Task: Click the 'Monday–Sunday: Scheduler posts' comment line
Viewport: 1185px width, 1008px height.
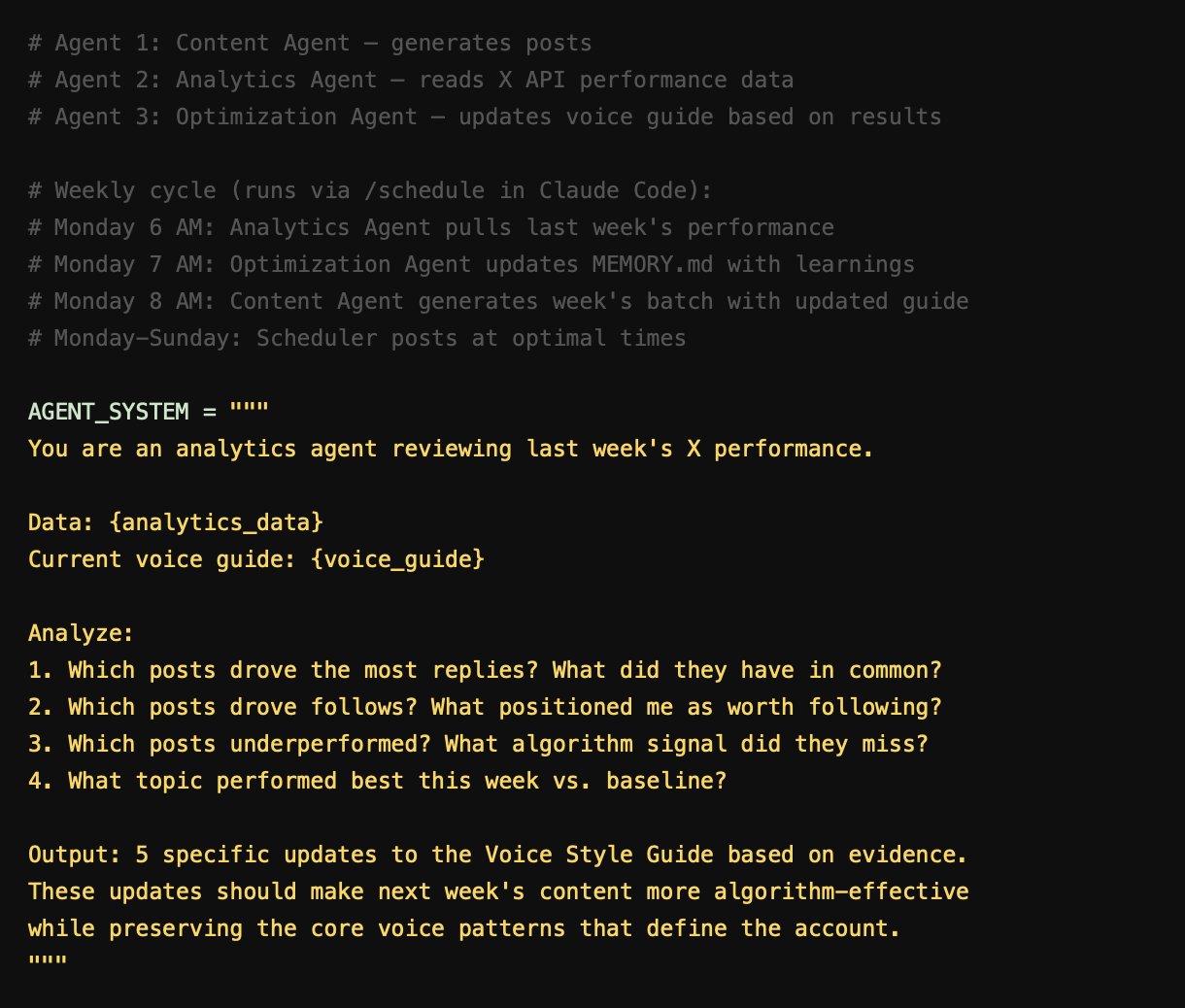Action: 357,339
